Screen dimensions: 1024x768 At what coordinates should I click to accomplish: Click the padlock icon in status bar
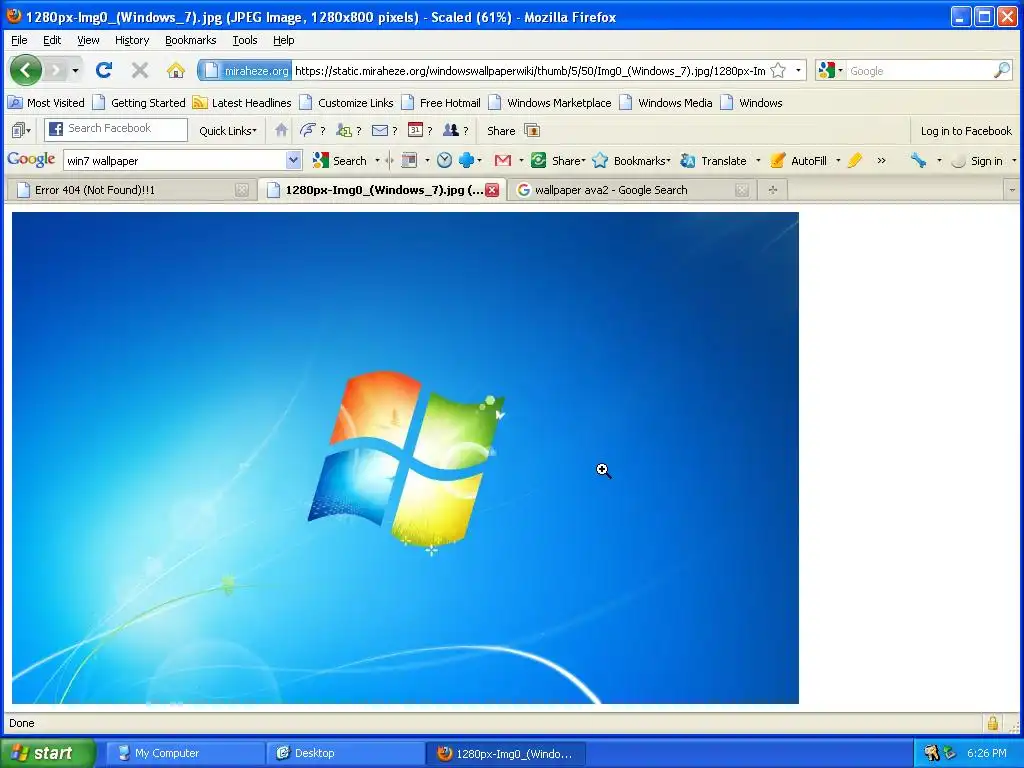point(993,723)
